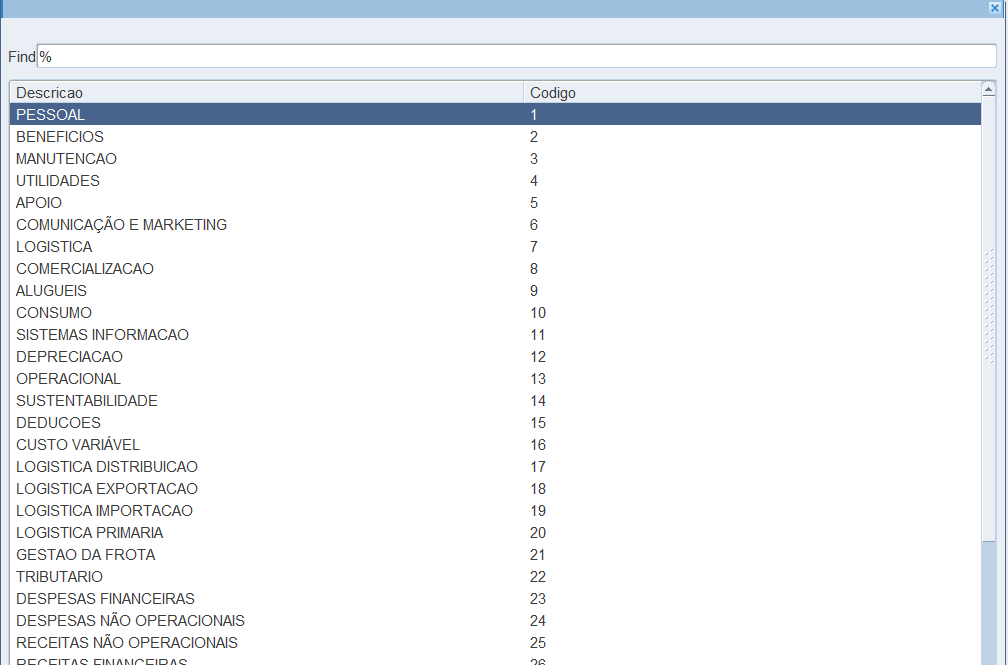Click code cell 23 in Codigo column
This screenshot has width=1008, height=665.
point(752,598)
